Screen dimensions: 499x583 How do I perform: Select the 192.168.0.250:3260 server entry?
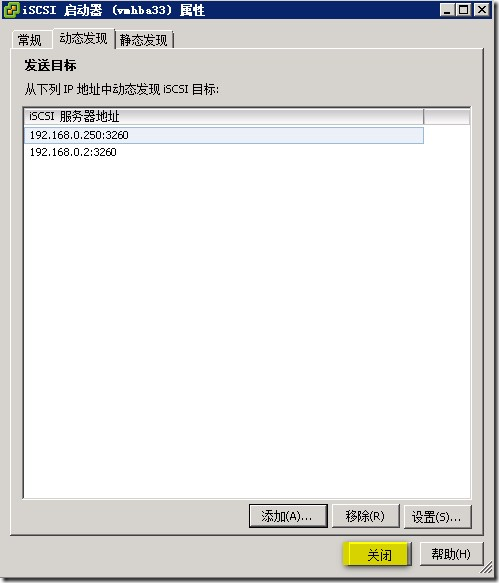[224, 135]
